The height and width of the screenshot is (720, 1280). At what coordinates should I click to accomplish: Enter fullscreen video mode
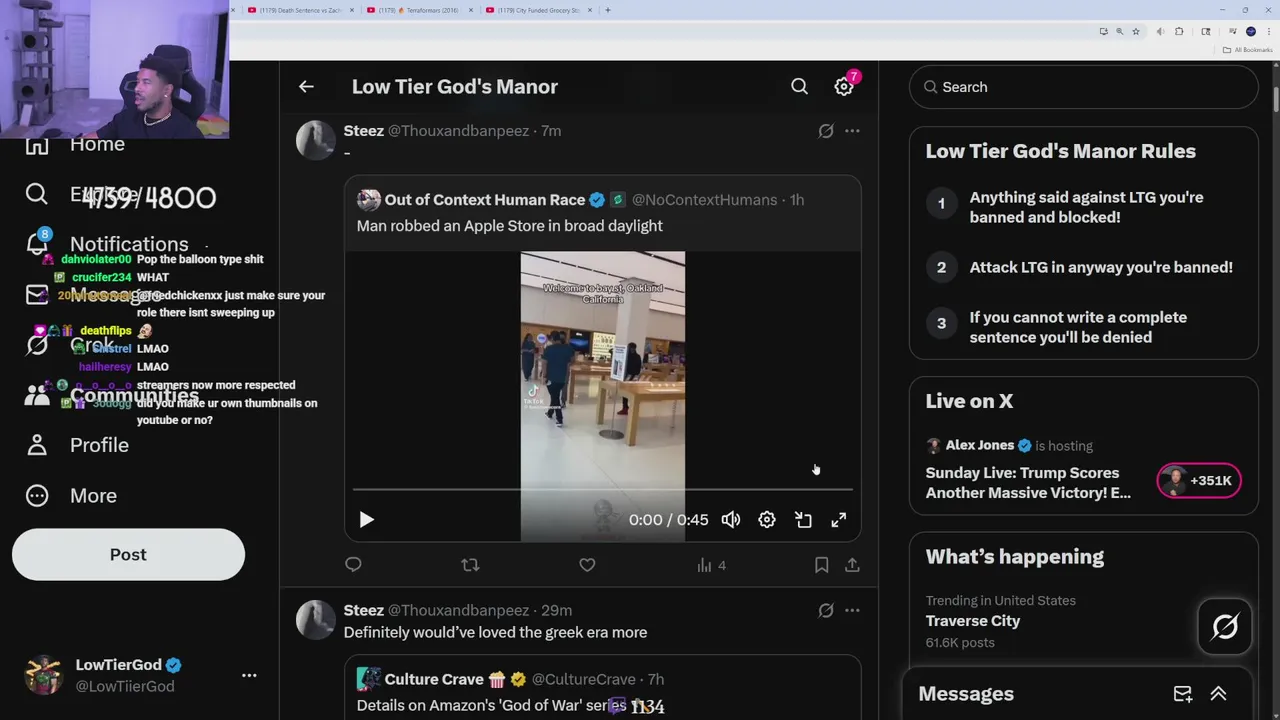coord(839,520)
